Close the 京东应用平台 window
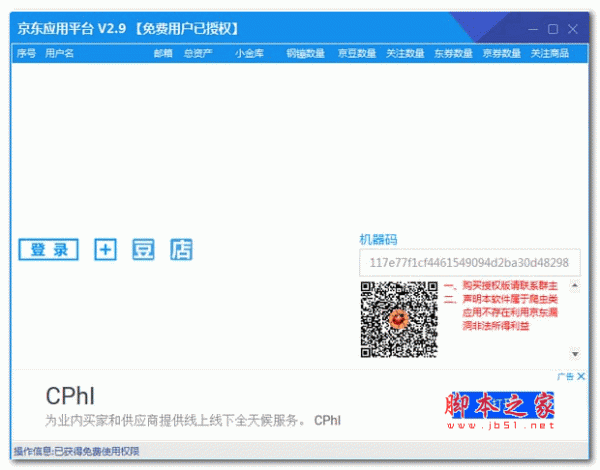 573,29
